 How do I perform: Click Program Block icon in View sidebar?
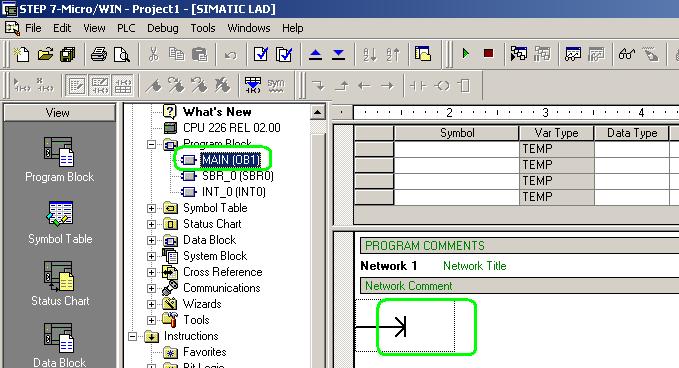tap(59, 160)
